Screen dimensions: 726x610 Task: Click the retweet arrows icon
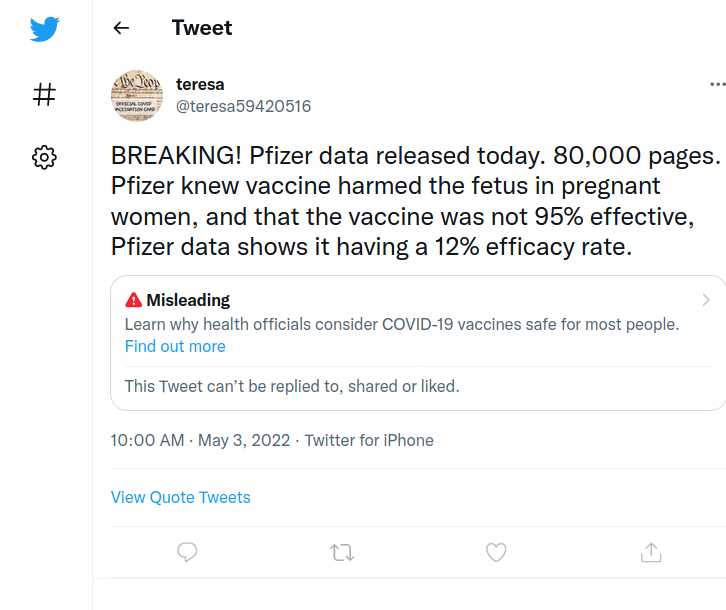pos(342,553)
